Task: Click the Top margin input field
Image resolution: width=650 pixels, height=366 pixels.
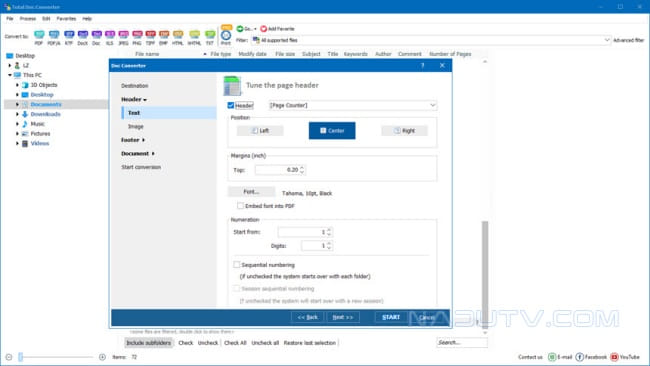Action: [x=277, y=170]
